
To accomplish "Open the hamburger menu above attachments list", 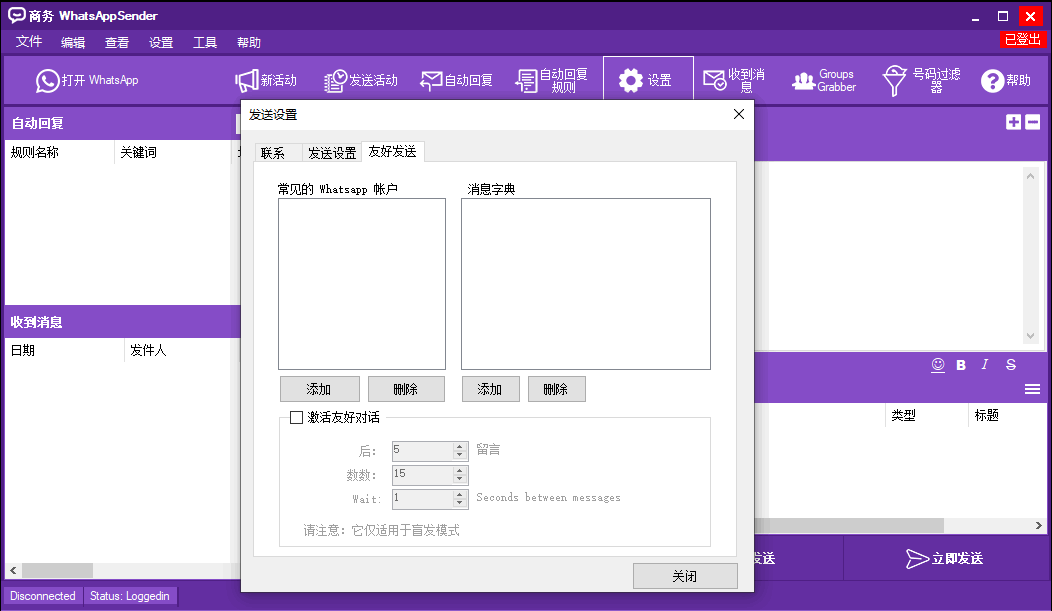I will [1033, 389].
